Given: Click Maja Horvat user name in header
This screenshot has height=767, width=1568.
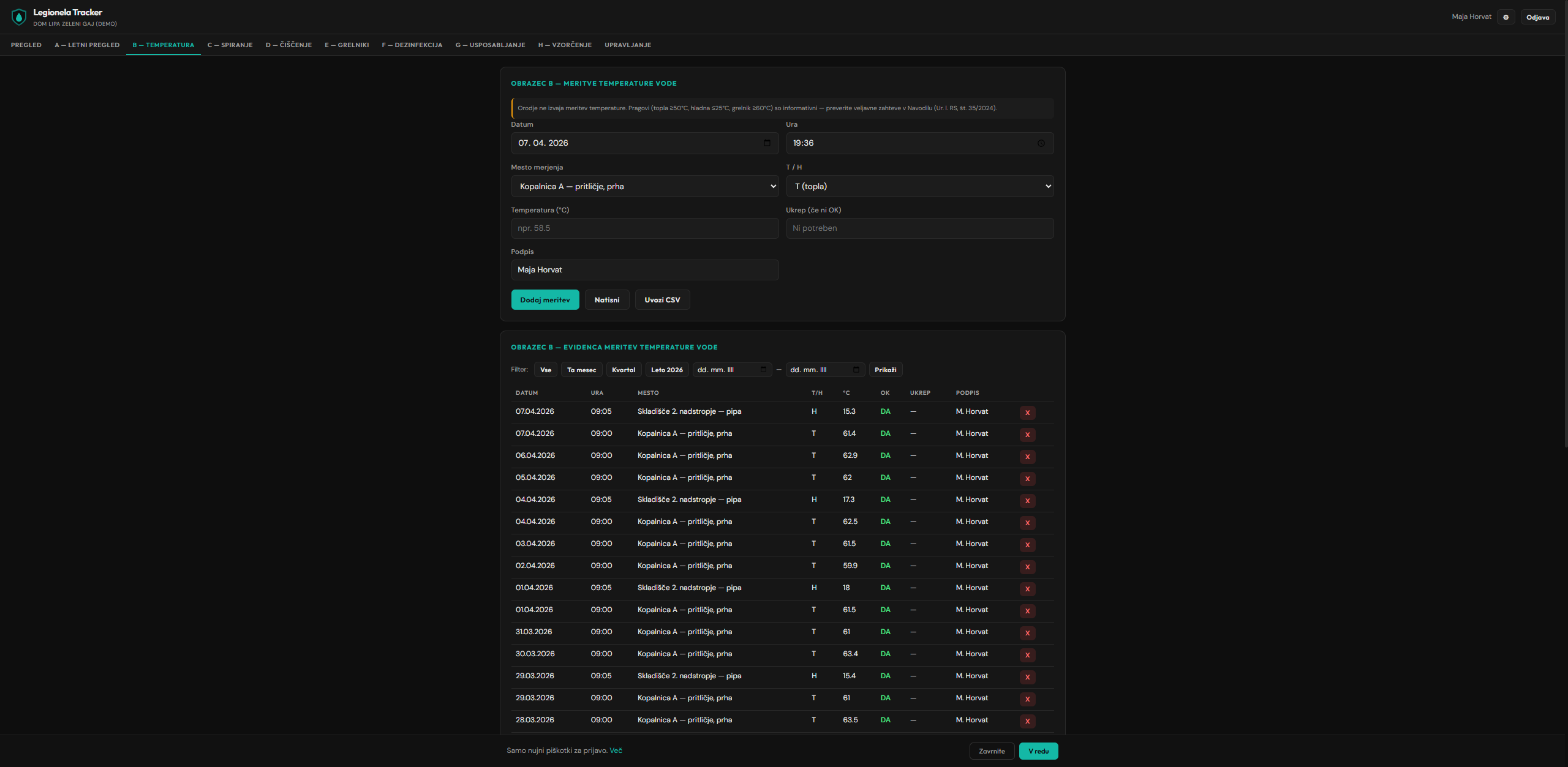Looking at the screenshot, I should click(x=1471, y=17).
